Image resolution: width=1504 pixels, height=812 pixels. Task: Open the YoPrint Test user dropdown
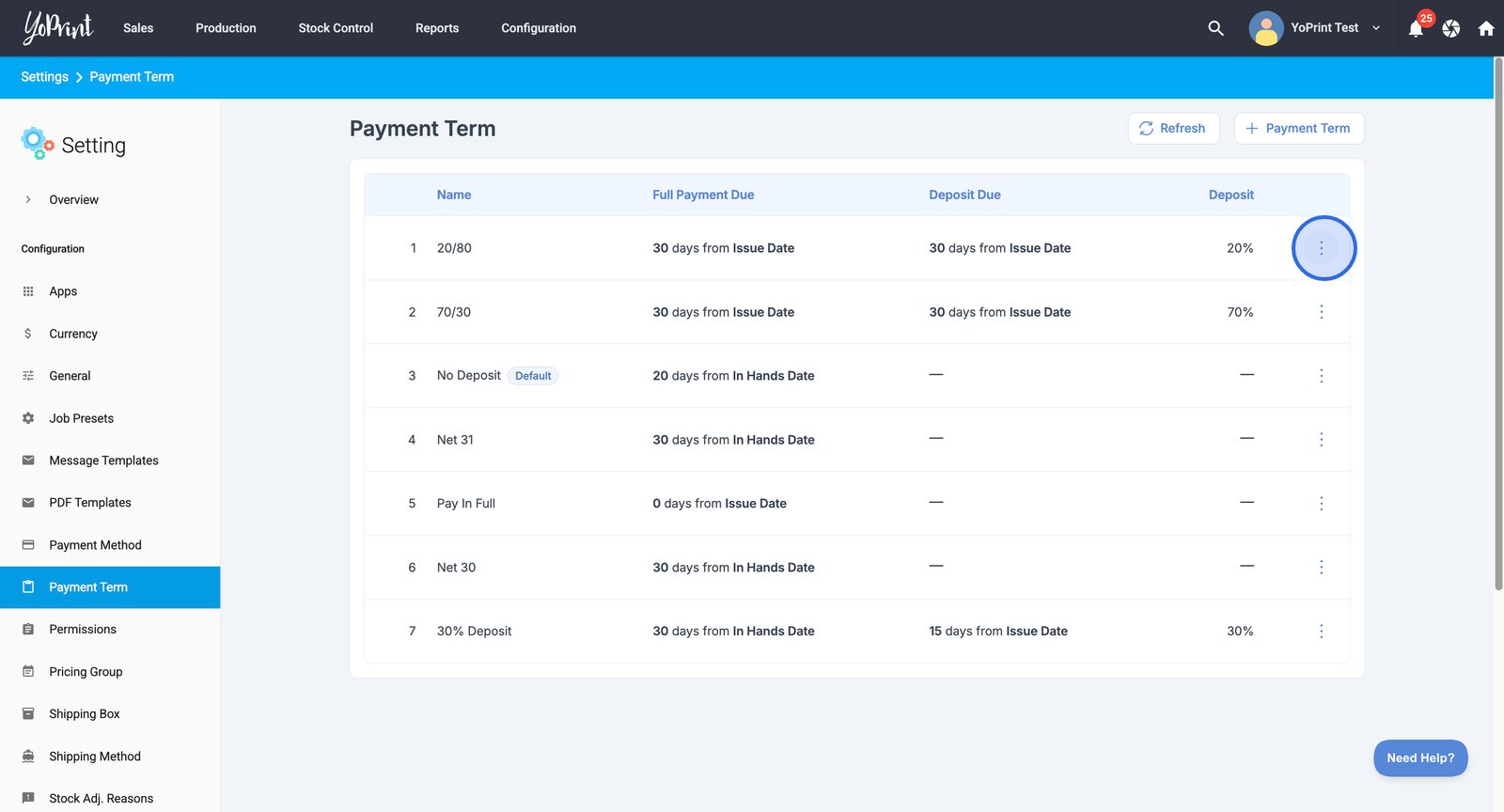[1315, 28]
